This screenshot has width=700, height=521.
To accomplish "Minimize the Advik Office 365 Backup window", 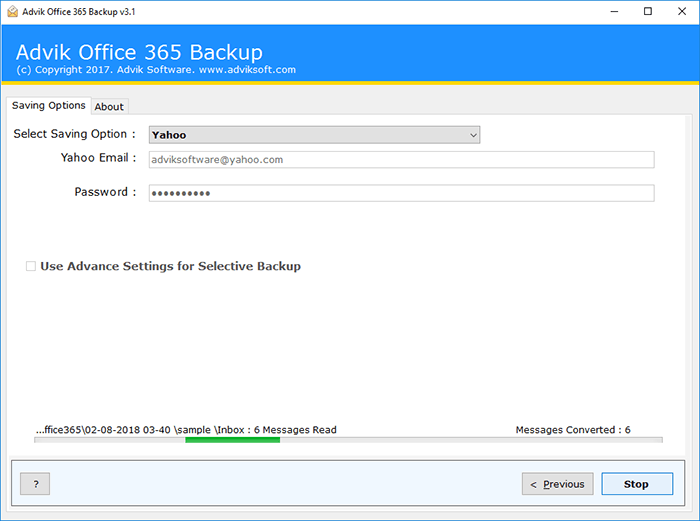I will tap(614, 12).
